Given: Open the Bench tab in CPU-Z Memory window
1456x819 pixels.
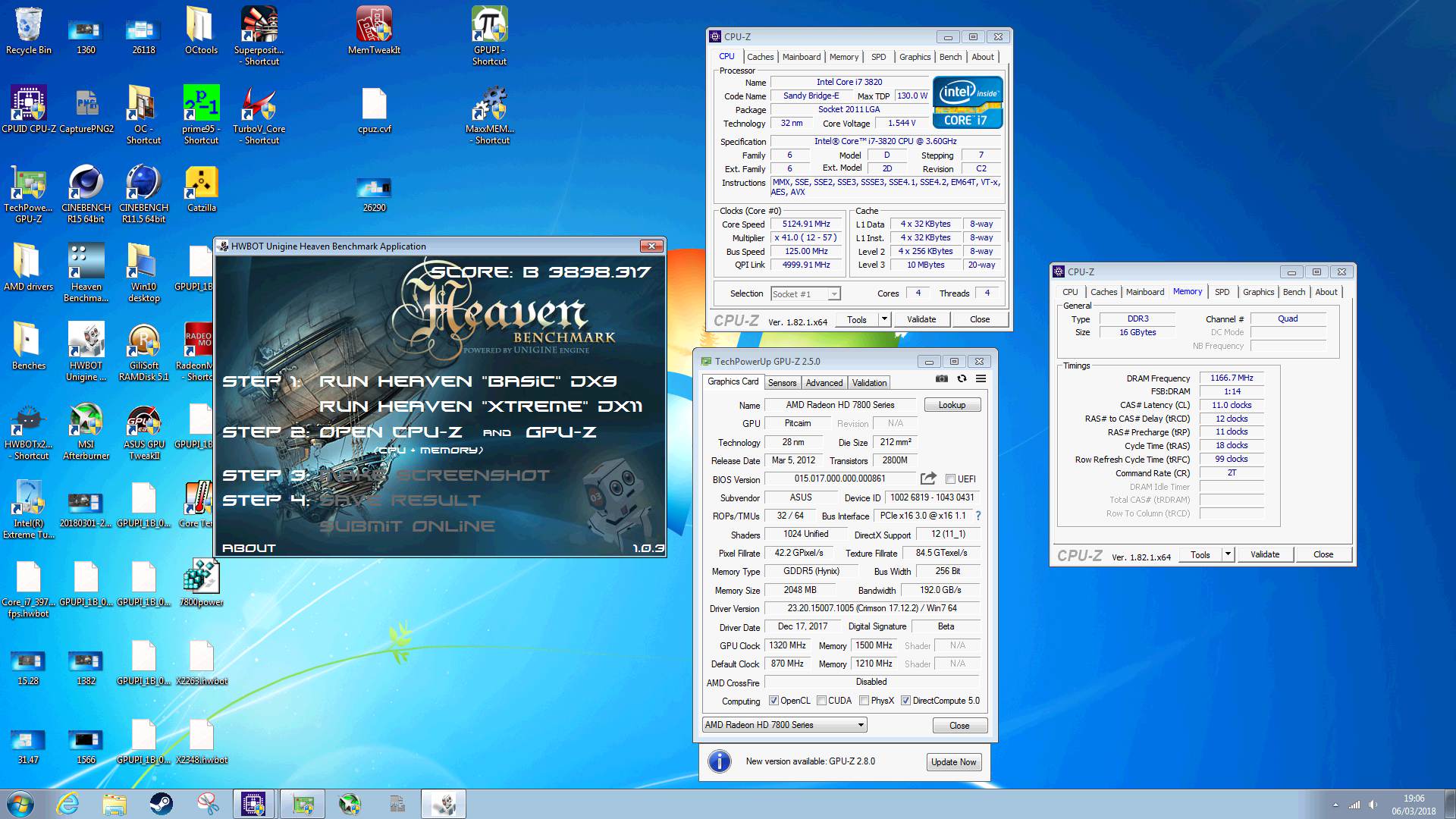Looking at the screenshot, I should (x=1294, y=292).
